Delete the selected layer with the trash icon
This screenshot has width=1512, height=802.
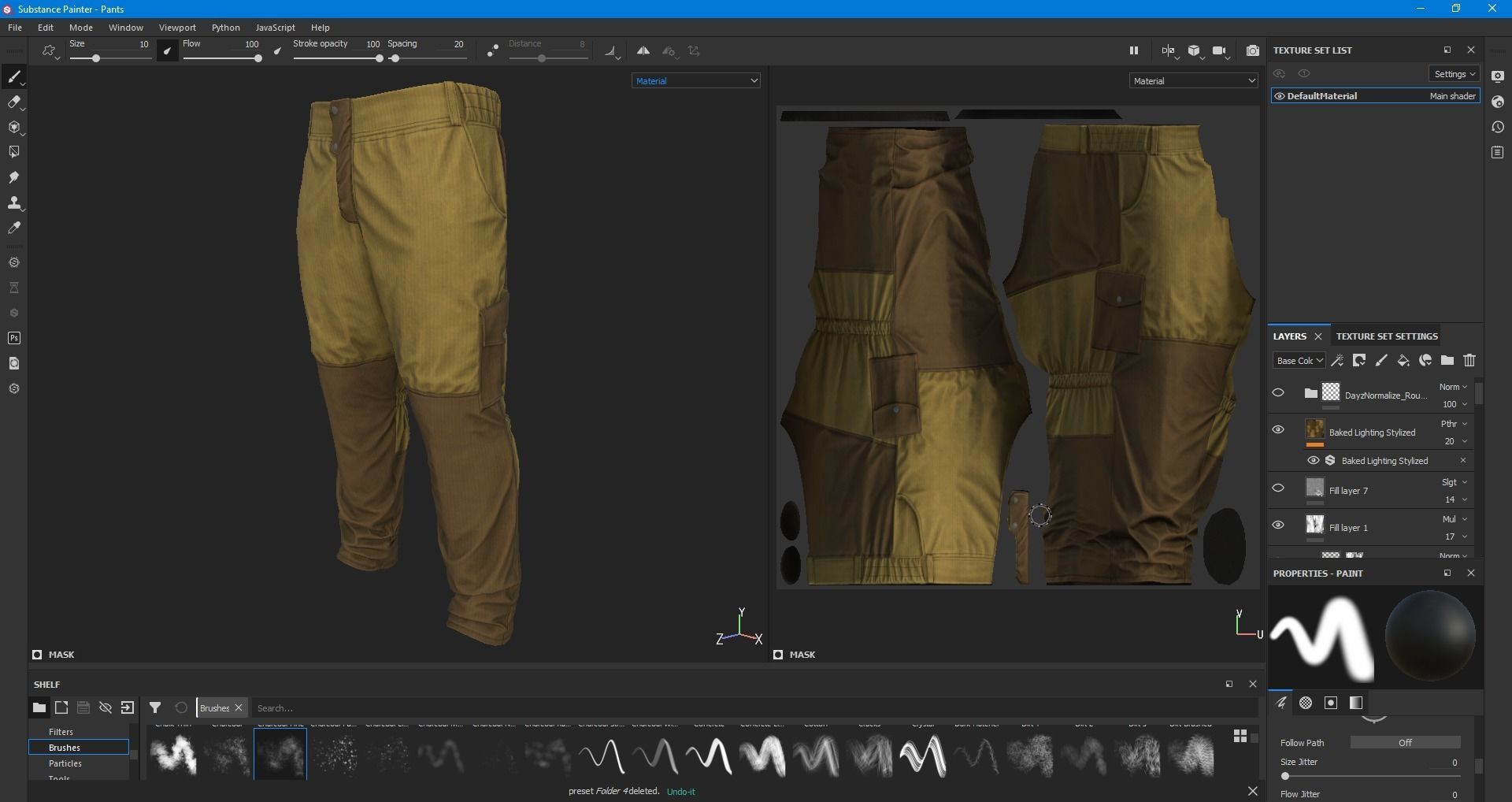point(1469,360)
